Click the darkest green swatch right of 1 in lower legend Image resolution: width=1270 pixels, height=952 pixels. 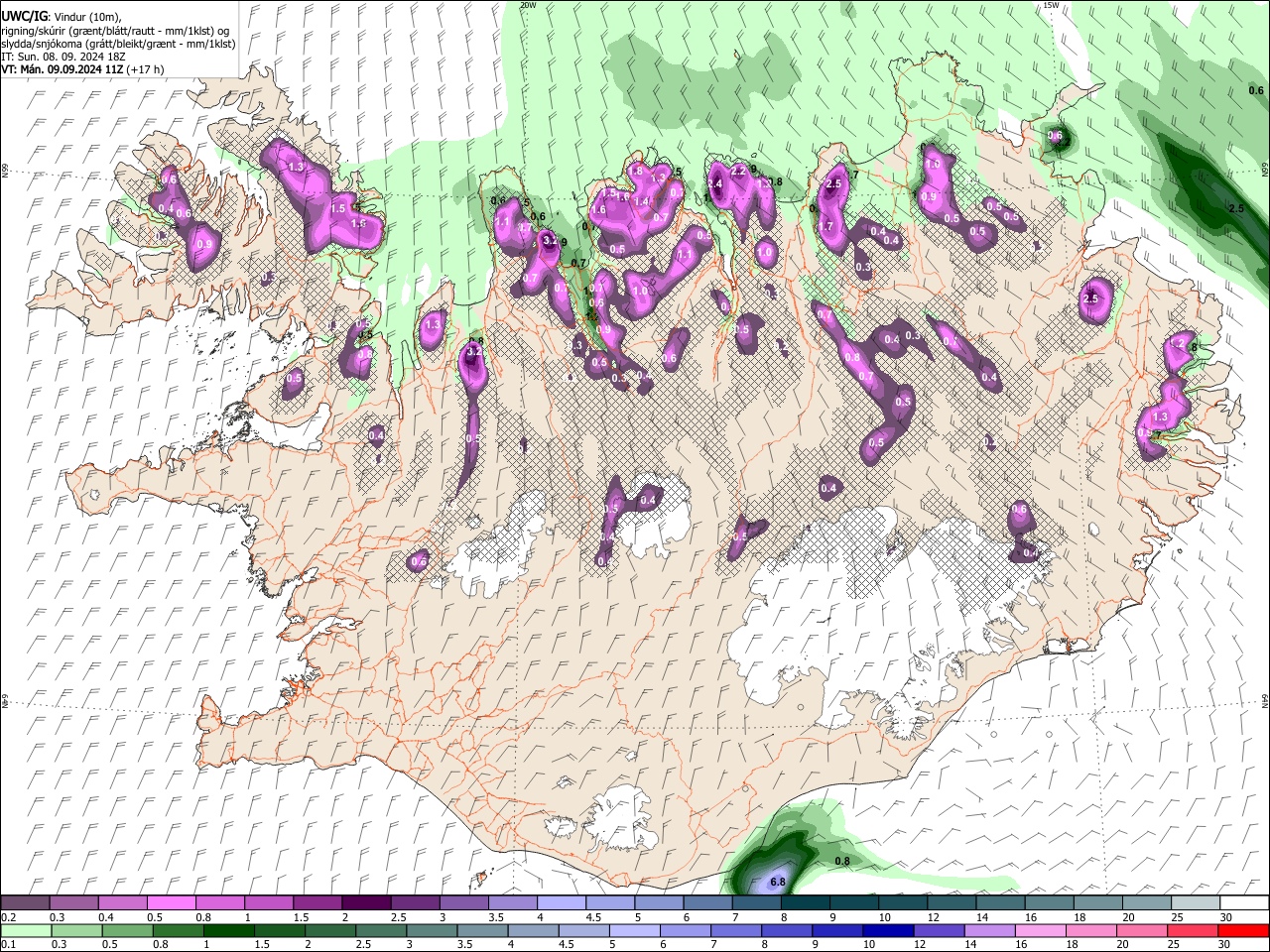coord(227,930)
